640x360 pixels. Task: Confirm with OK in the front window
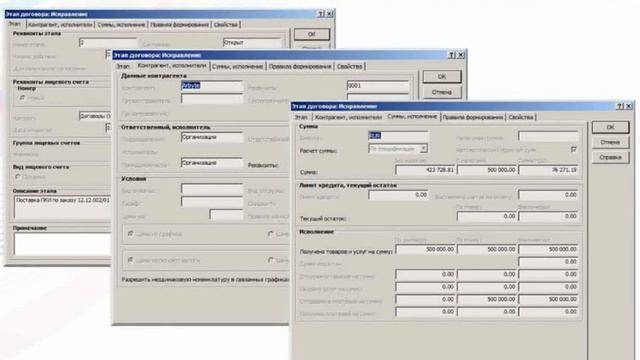610,127
